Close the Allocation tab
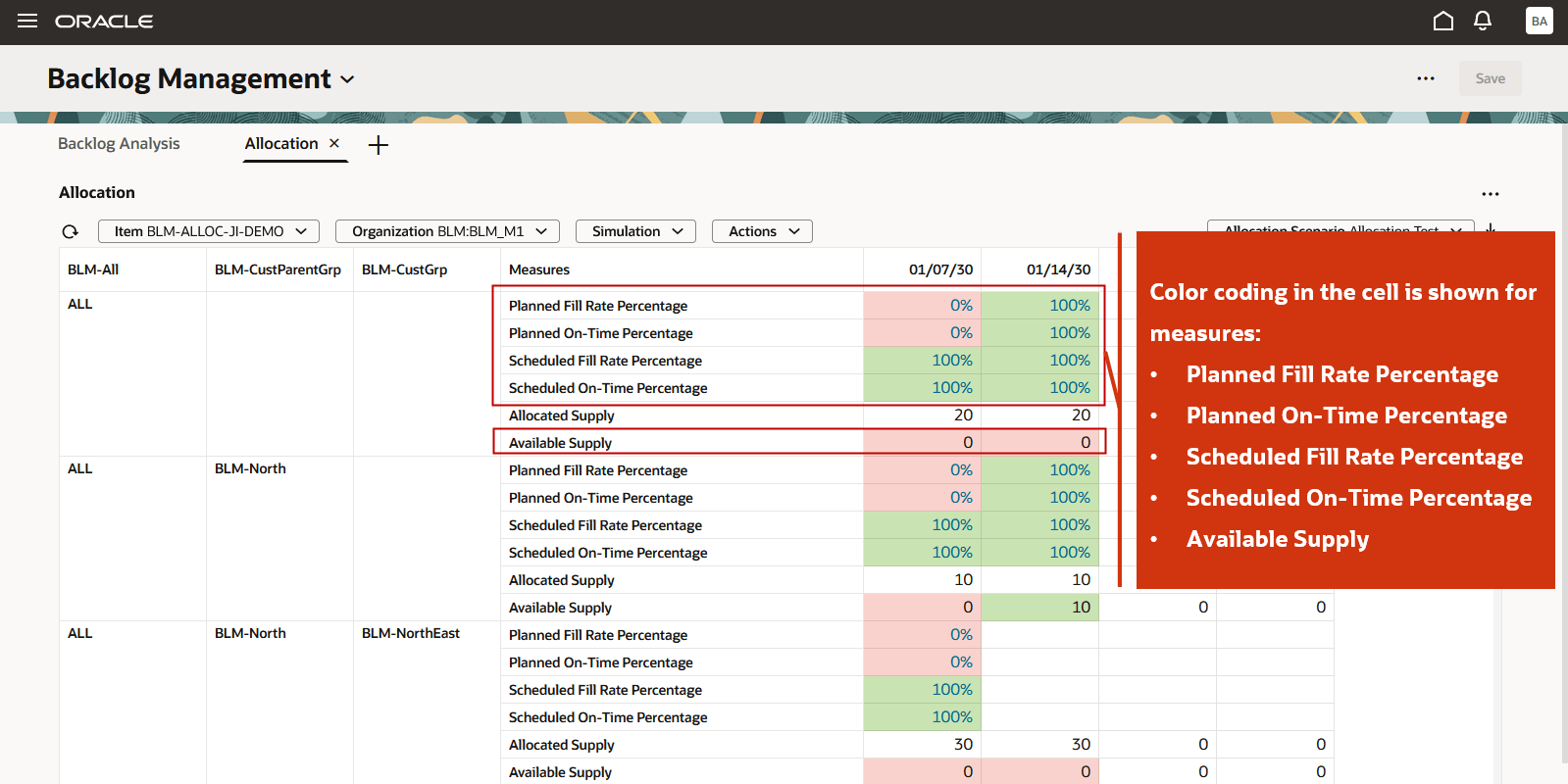The height and width of the screenshot is (784, 1568). click(334, 143)
